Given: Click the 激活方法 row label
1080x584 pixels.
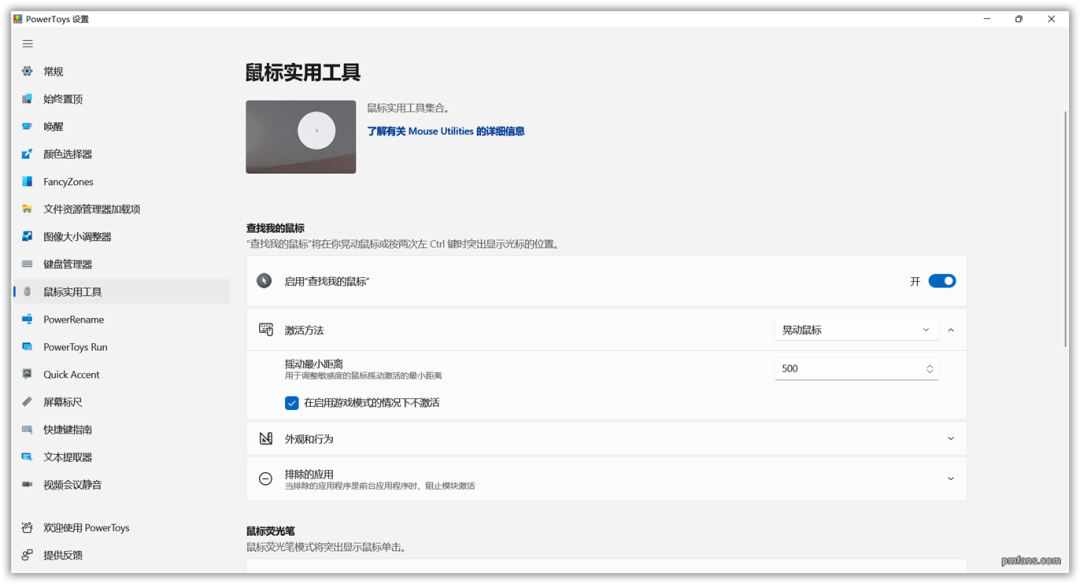Looking at the screenshot, I should click(304, 330).
